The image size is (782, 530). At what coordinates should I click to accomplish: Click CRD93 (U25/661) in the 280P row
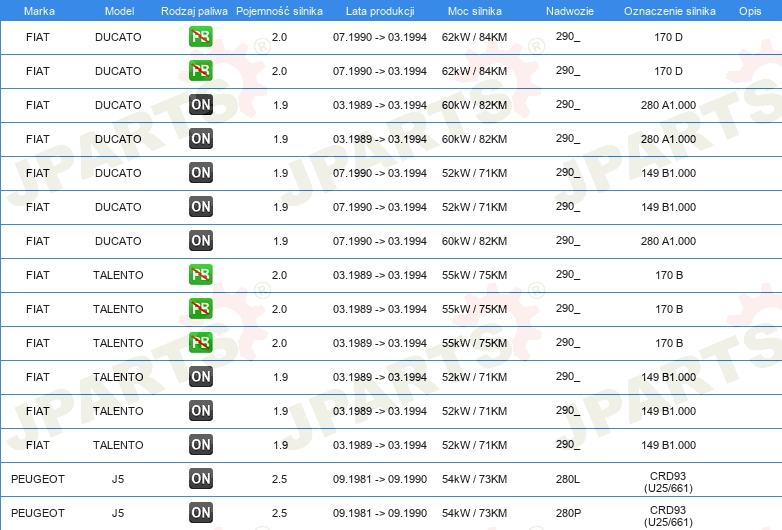pos(668,516)
